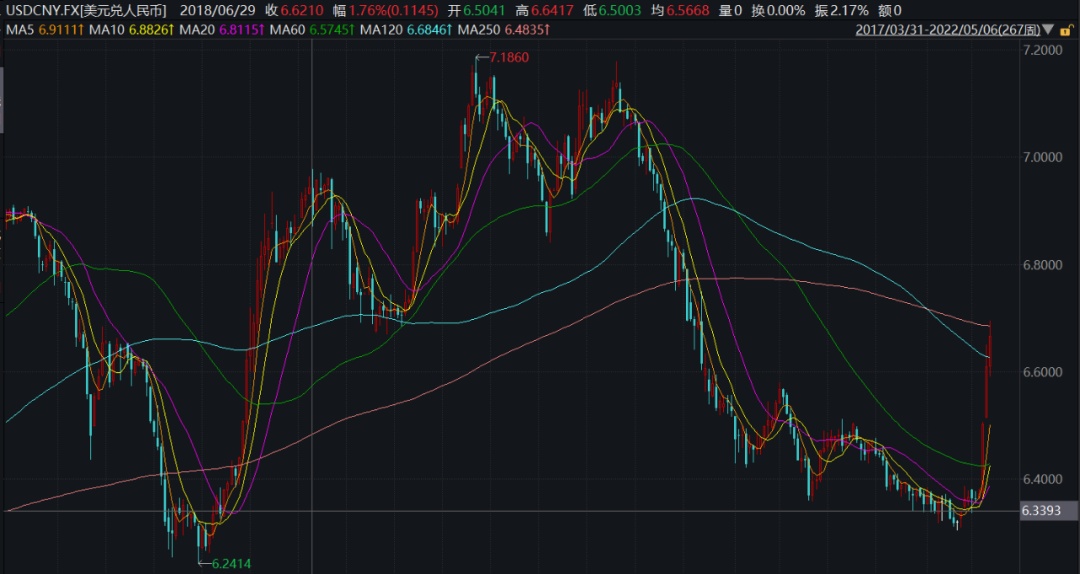
Task: Select the MA10 6.8826 indicator label
Action: (134, 30)
